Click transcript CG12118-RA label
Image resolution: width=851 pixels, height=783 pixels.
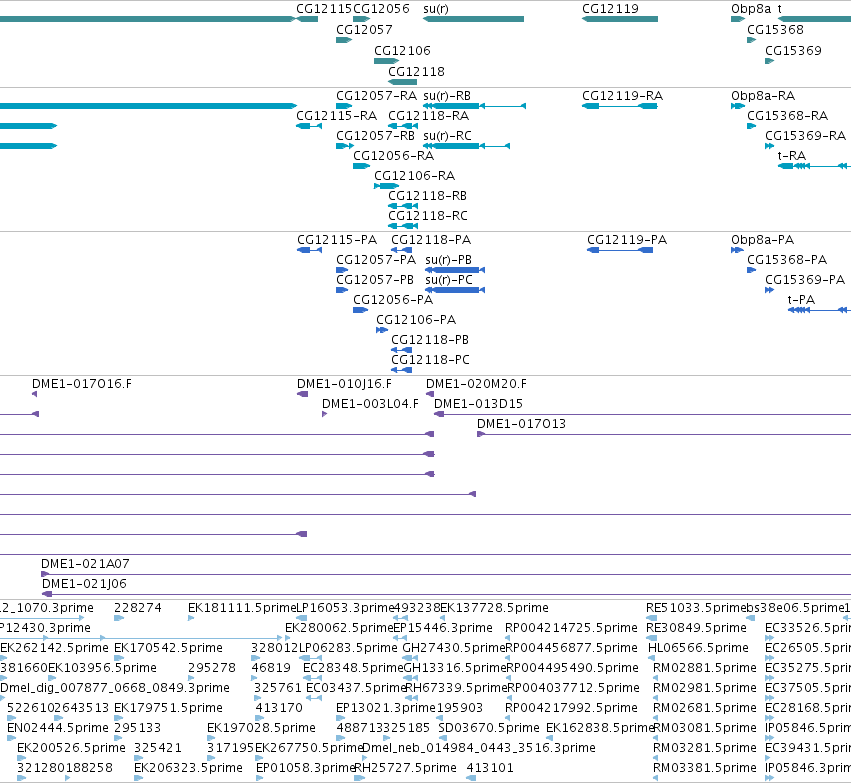[429, 116]
